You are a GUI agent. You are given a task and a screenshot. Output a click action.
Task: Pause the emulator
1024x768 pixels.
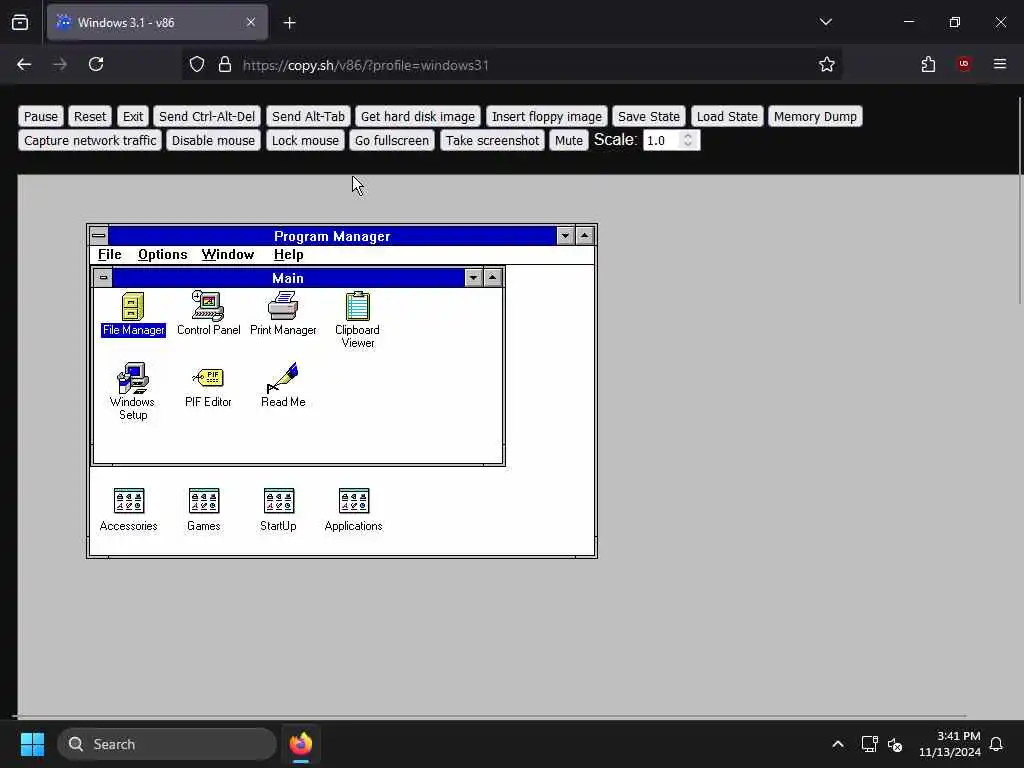(41, 116)
